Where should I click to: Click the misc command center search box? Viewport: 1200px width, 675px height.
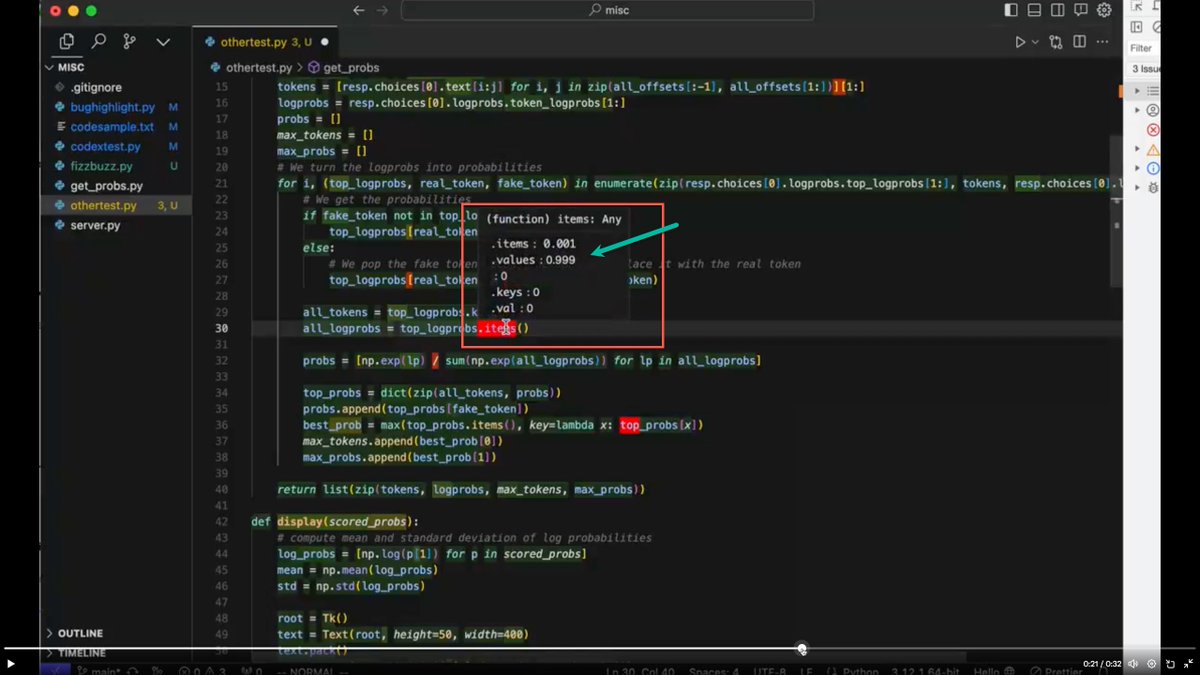(x=607, y=10)
